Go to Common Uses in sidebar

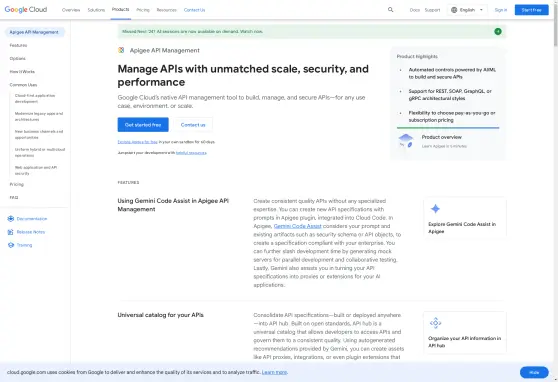click(x=23, y=85)
